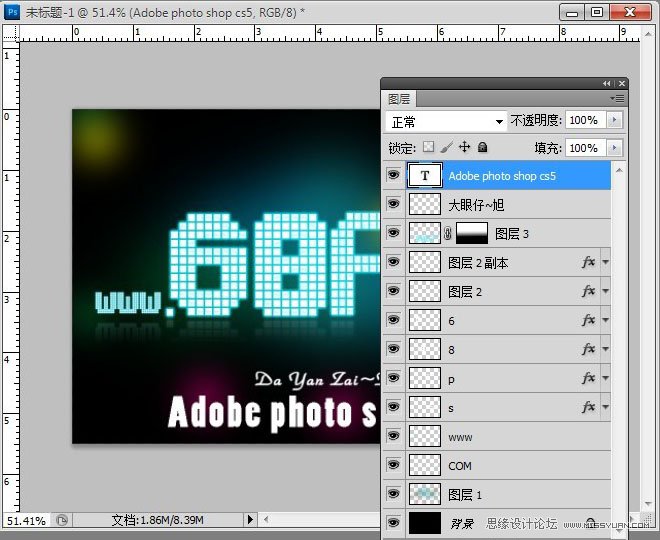
Task: Select the 图层 3 layer mask thumbnail
Action: coord(472,233)
